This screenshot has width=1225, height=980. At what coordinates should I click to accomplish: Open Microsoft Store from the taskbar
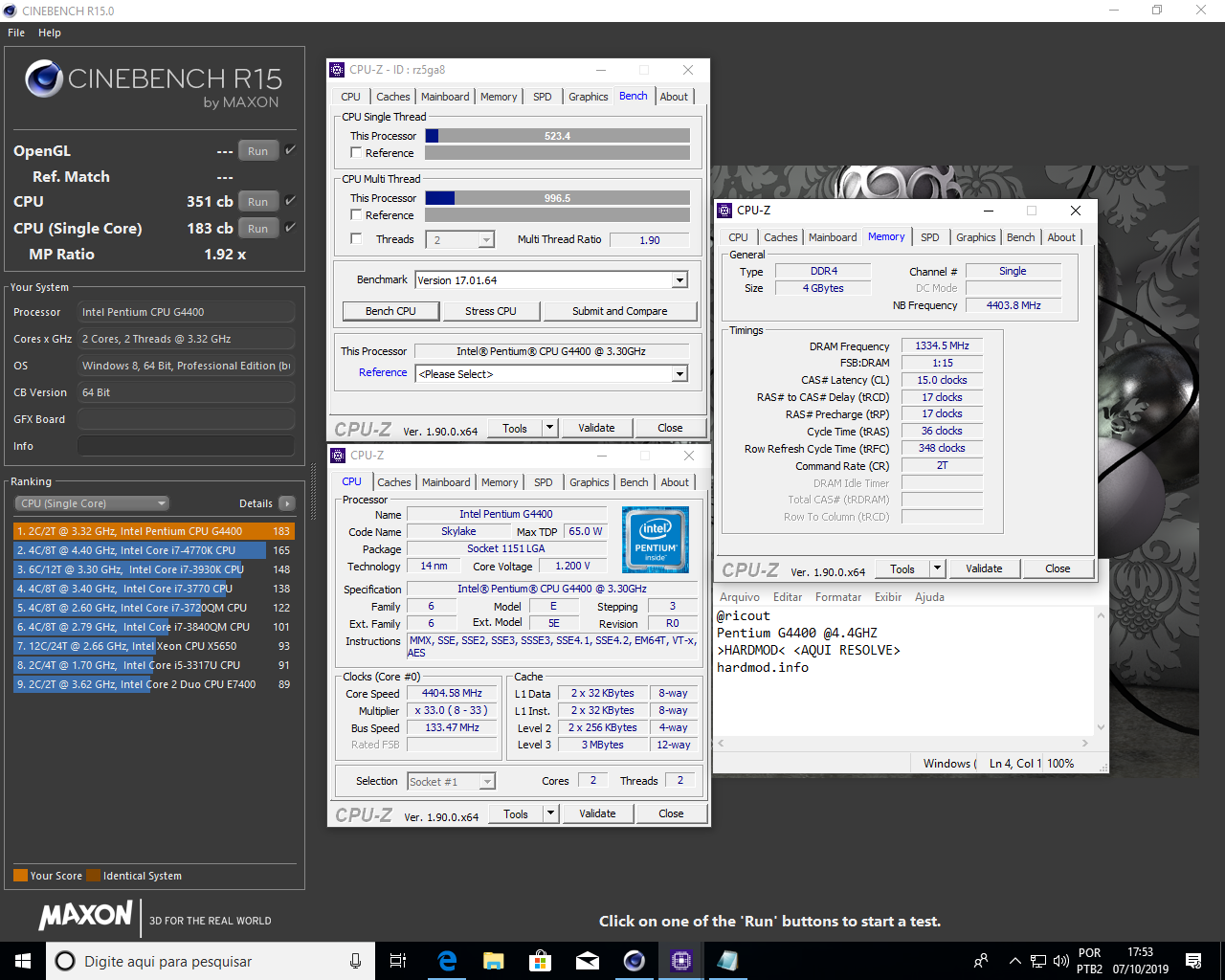(541, 961)
